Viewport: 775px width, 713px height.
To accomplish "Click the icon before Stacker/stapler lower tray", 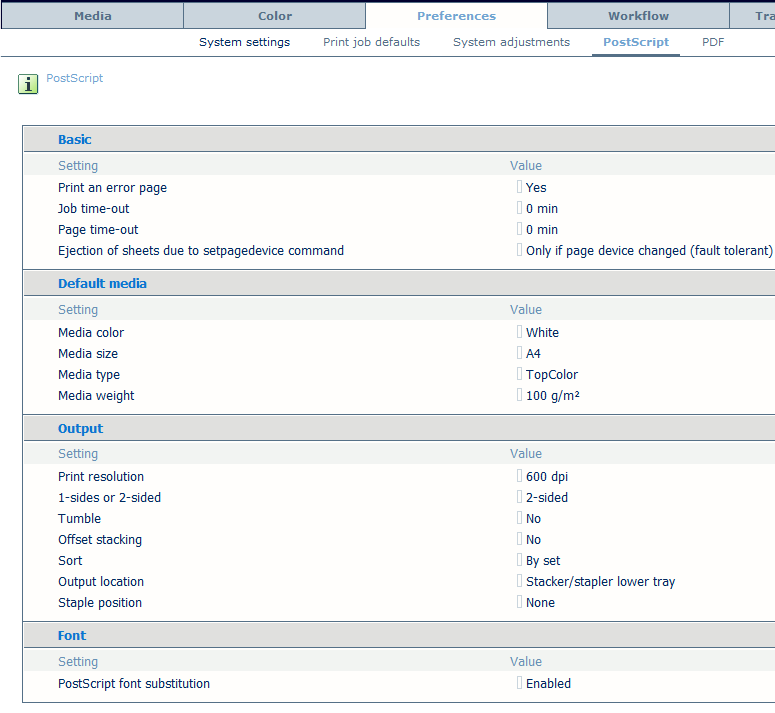I will click(519, 581).
